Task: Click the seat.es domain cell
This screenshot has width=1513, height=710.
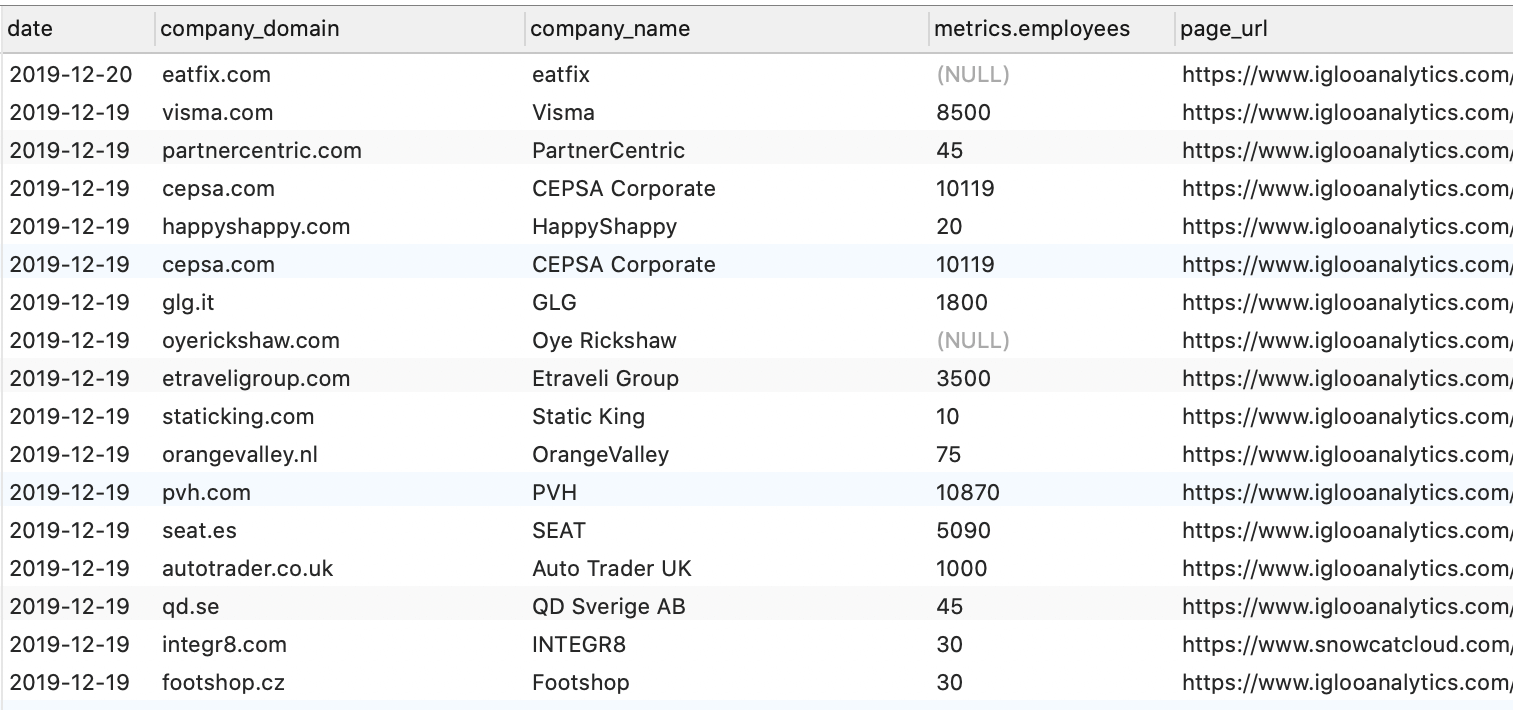Action: point(199,531)
